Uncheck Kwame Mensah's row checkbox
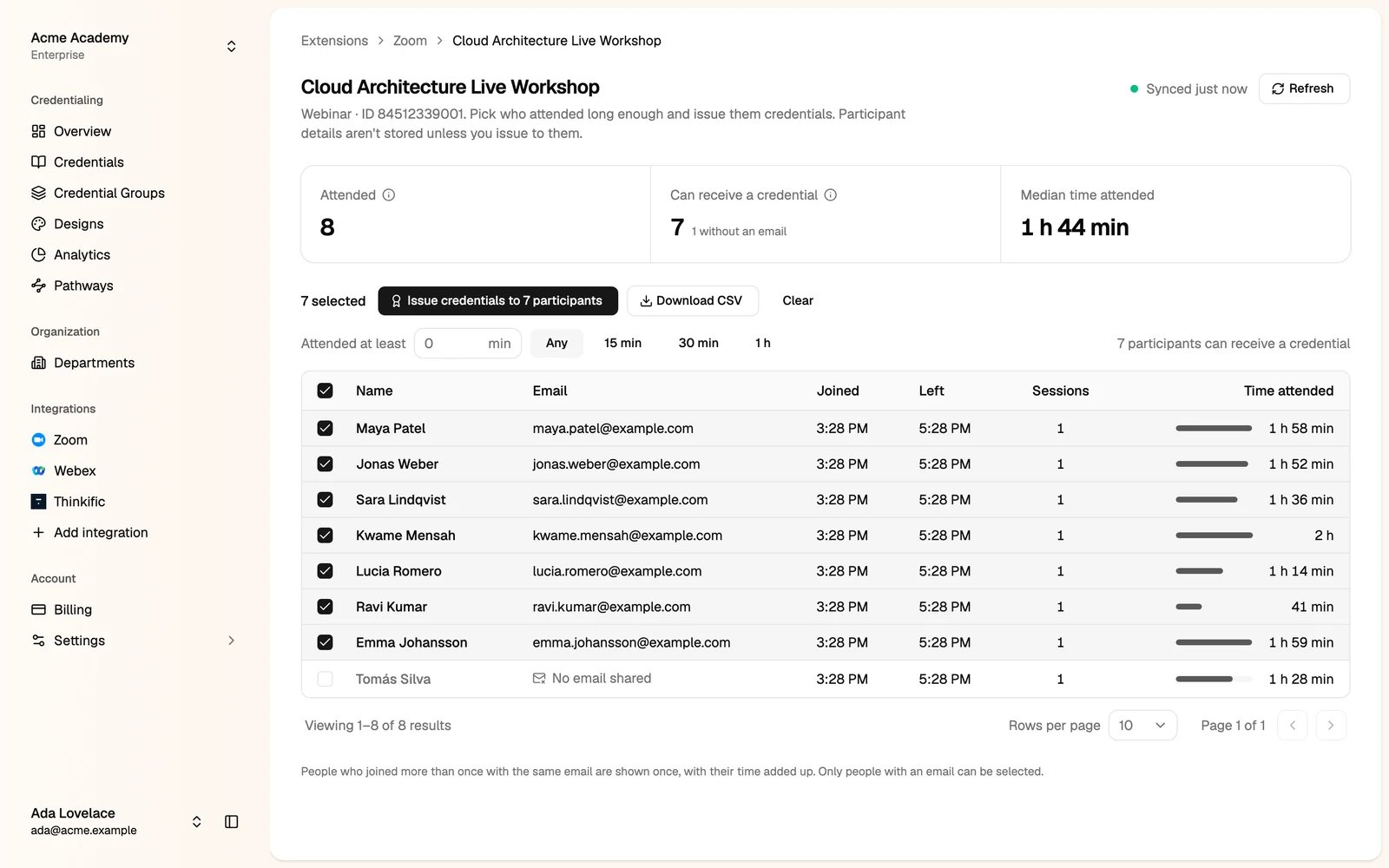 325,536
